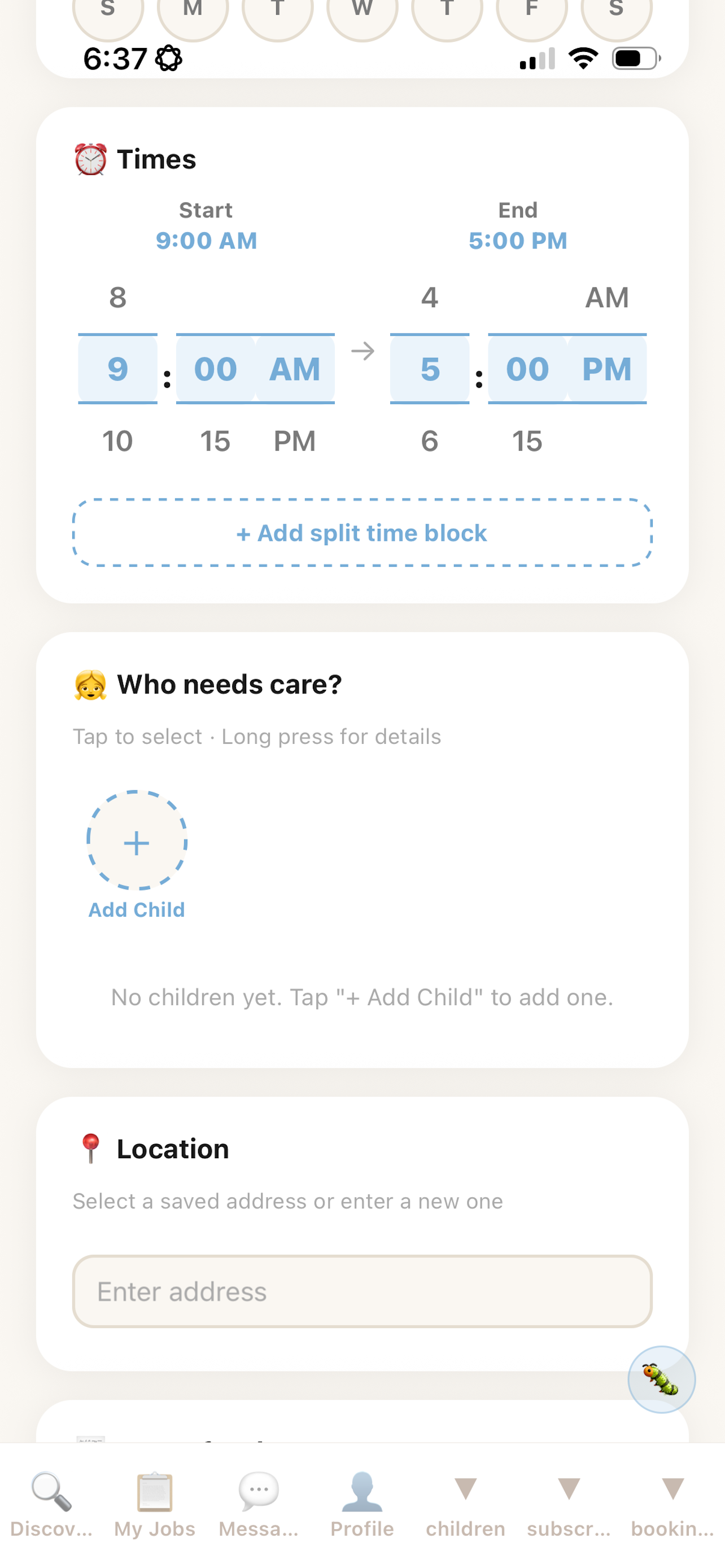Tap the Add Child label
Screen dimensions: 725x1568
tap(136, 909)
